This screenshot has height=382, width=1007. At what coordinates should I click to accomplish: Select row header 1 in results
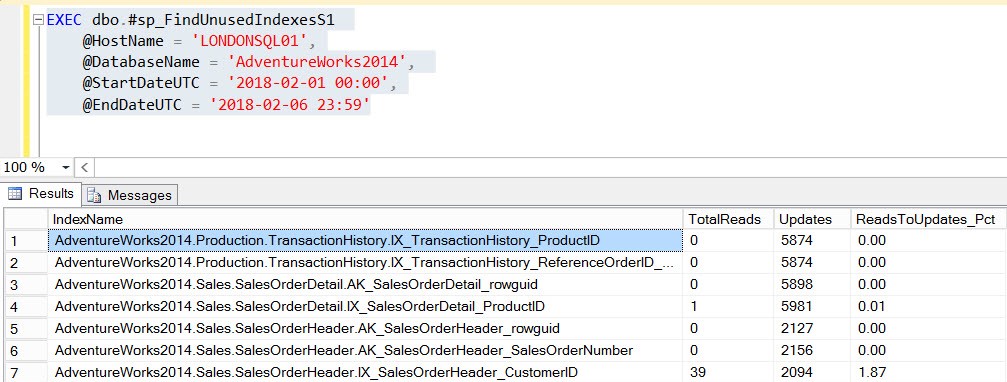click(26, 240)
